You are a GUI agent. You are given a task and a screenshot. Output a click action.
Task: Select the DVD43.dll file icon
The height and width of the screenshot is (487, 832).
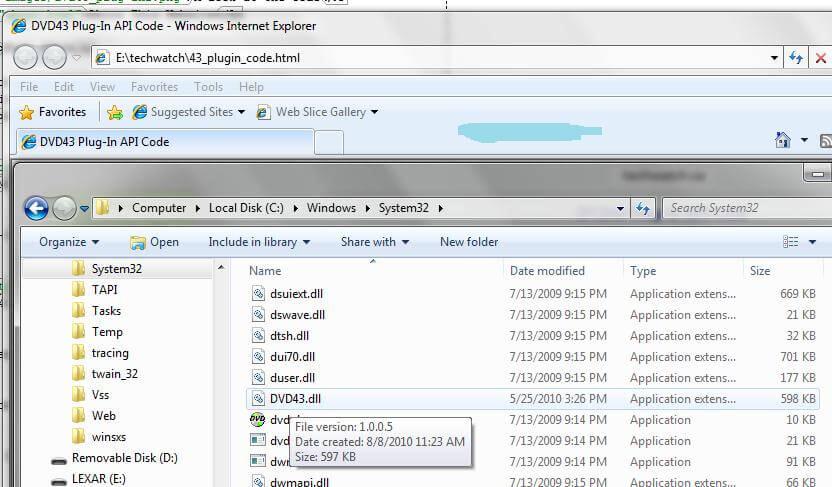[x=258, y=399]
